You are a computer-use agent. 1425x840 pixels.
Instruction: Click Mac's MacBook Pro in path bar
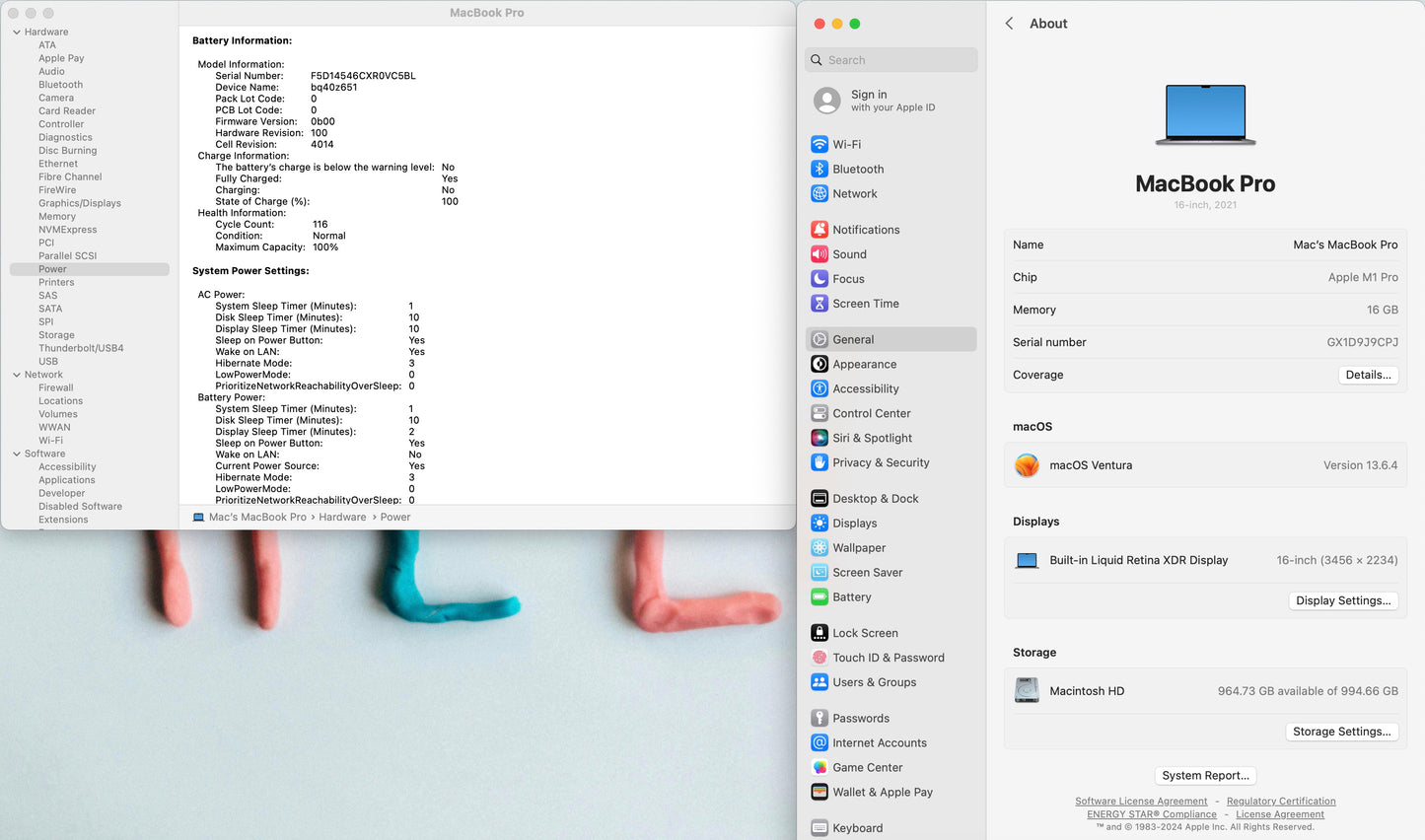click(x=257, y=517)
